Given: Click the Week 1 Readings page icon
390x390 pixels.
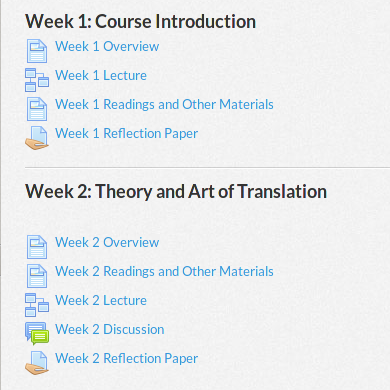Looking at the screenshot, I should (37, 109).
